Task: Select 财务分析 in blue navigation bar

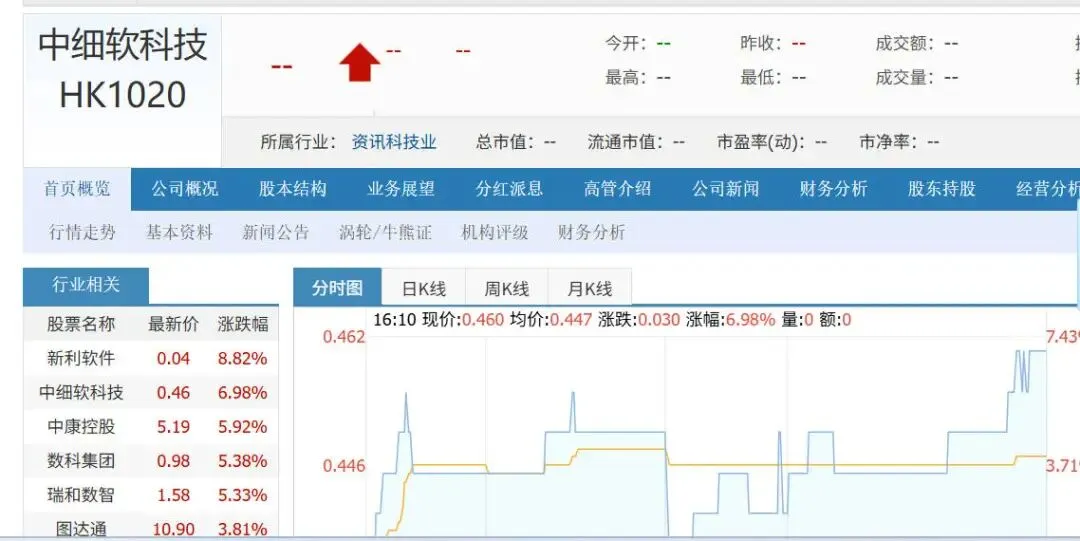Action: (833, 189)
